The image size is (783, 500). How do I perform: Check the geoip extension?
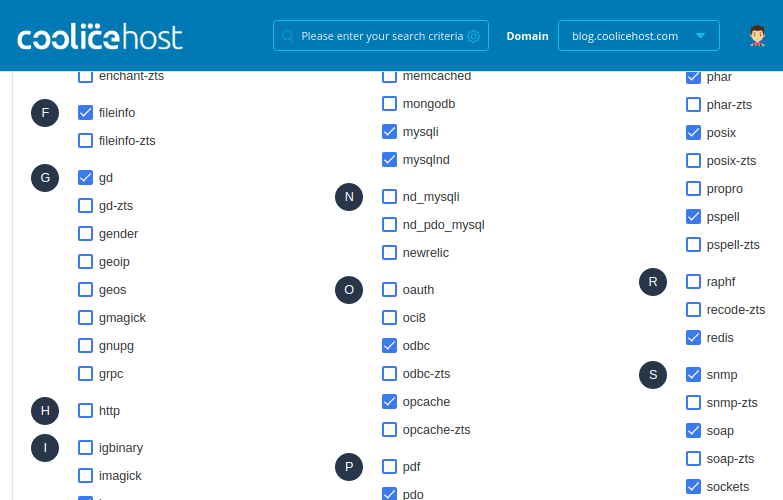click(85, 262)
